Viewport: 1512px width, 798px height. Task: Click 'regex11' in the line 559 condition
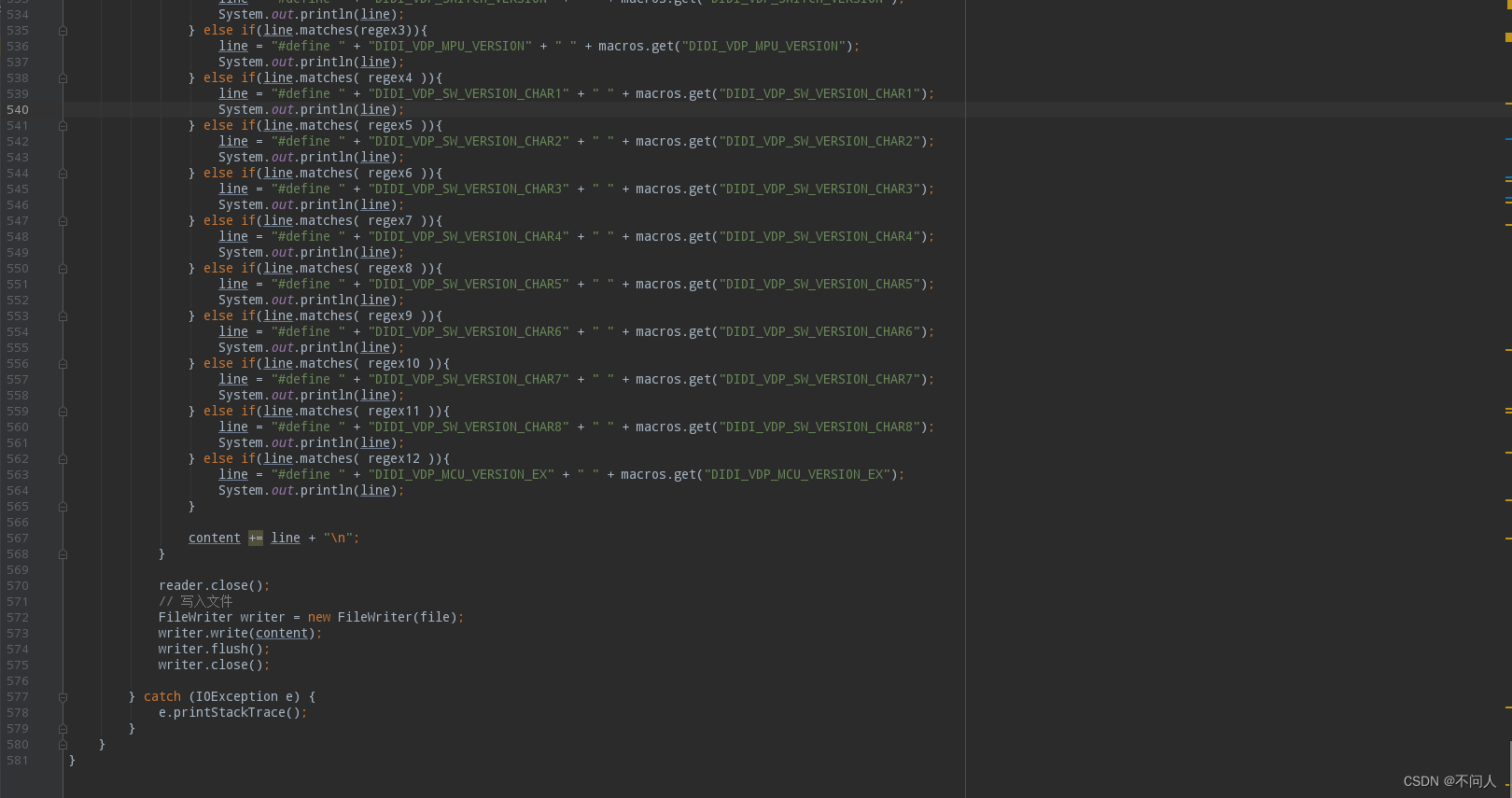pos(394,412)
